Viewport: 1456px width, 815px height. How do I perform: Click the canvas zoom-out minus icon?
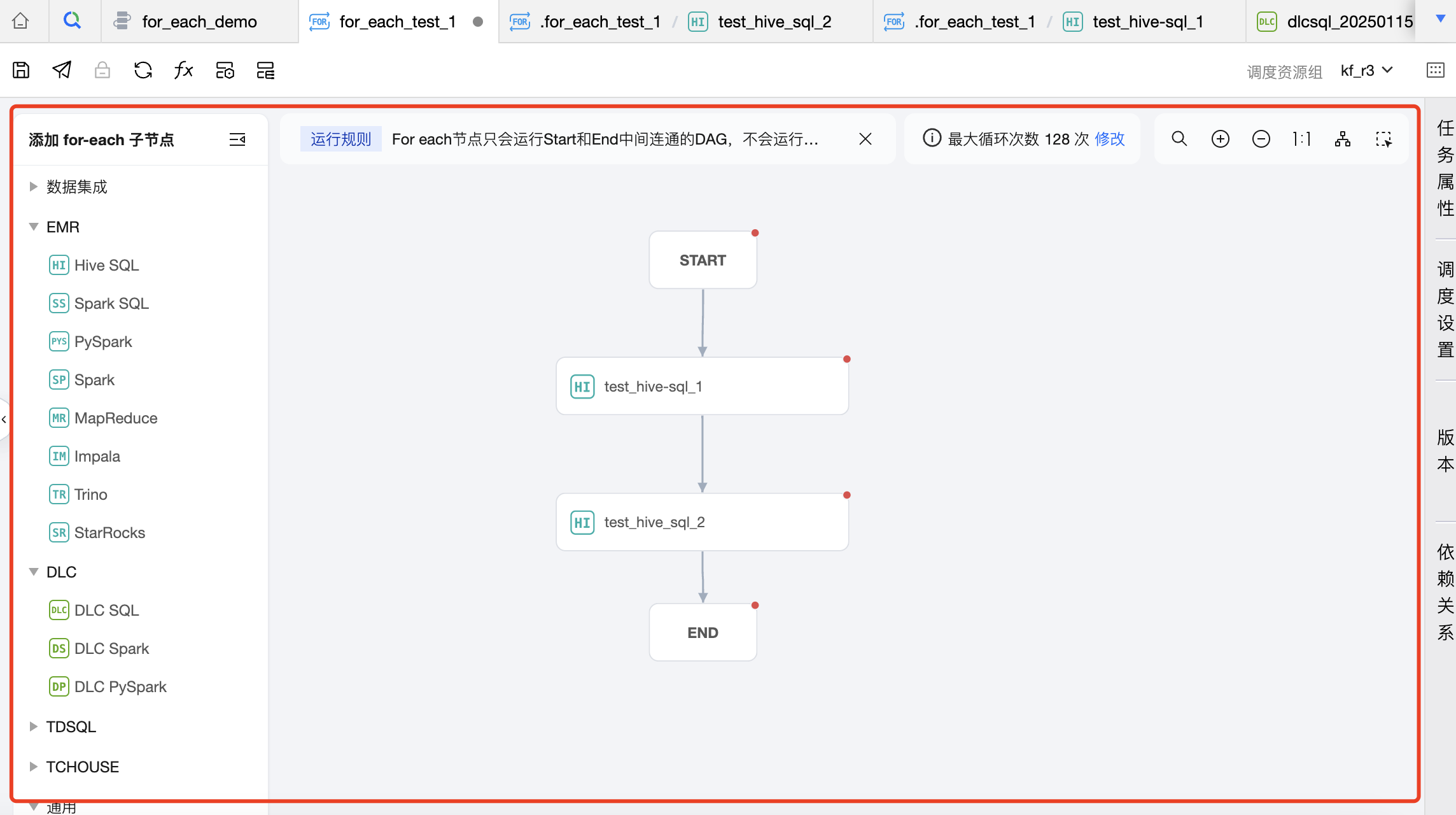coord(1261,139)
